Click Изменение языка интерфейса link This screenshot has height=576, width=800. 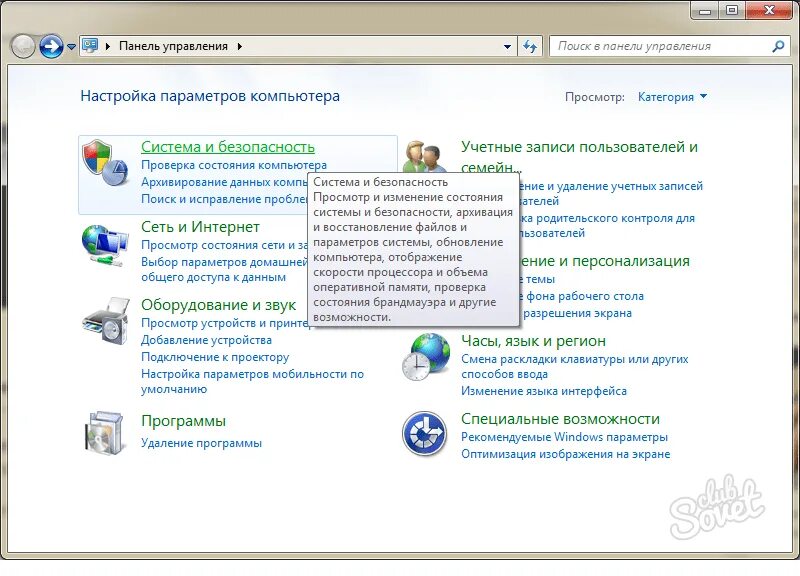tap(544, 391)
